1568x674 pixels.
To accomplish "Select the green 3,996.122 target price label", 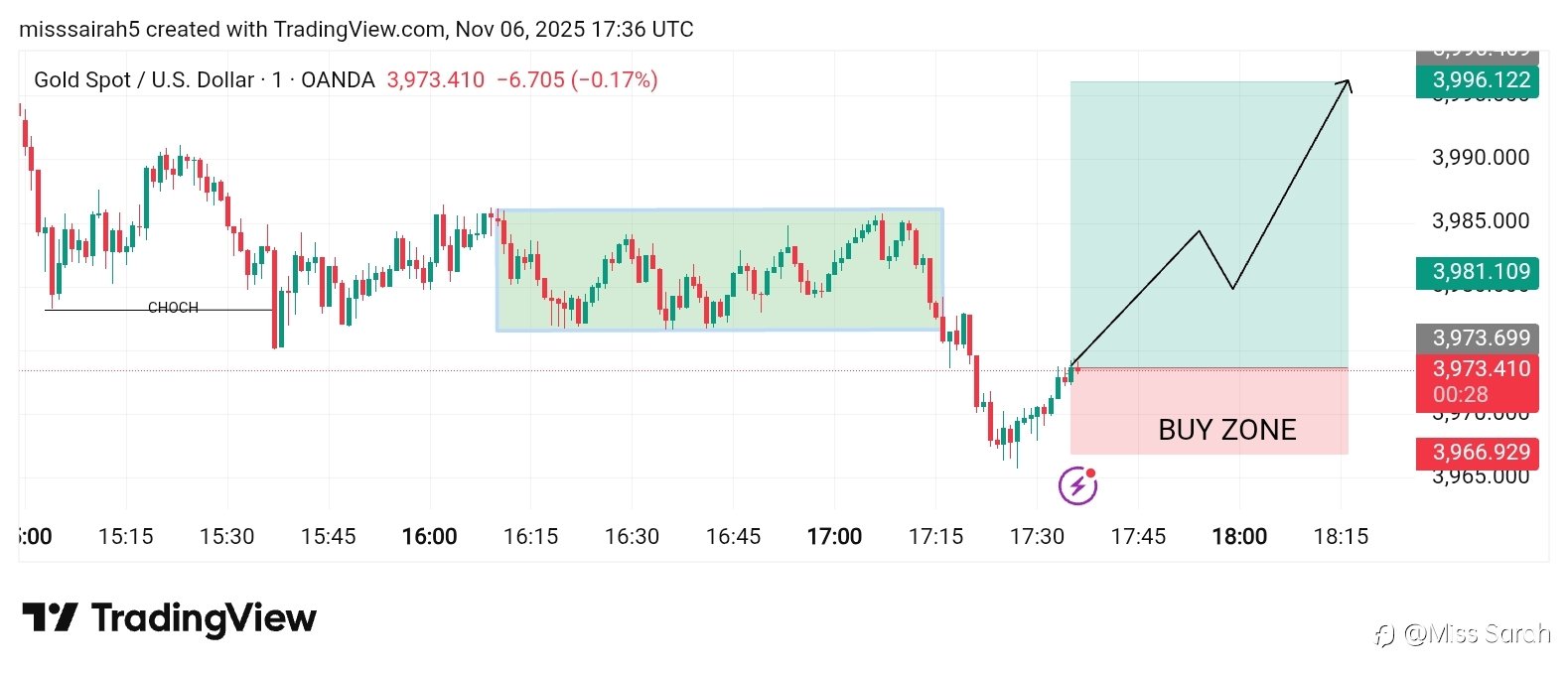I will 1478,80.
